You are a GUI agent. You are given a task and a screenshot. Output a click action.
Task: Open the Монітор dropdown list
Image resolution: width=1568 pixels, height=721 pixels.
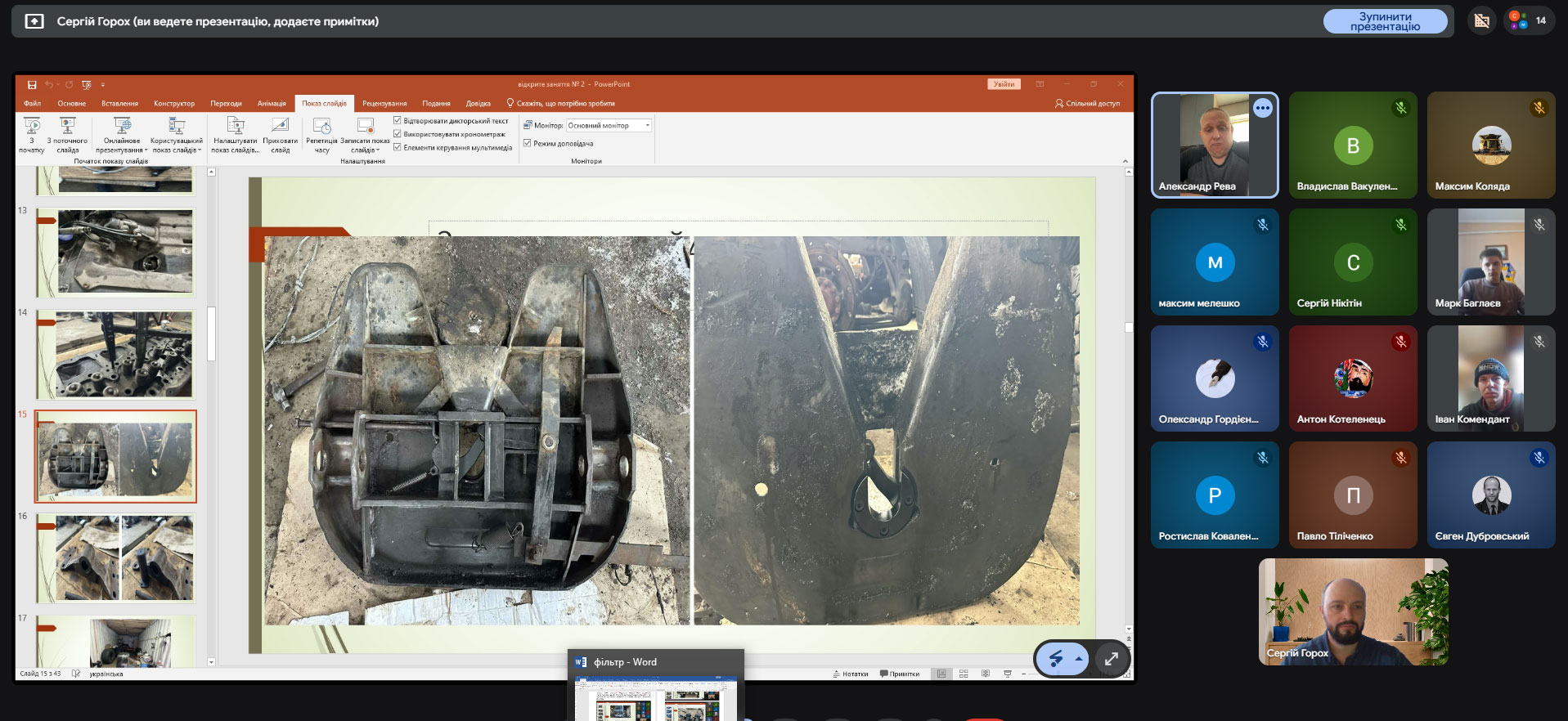647,126
